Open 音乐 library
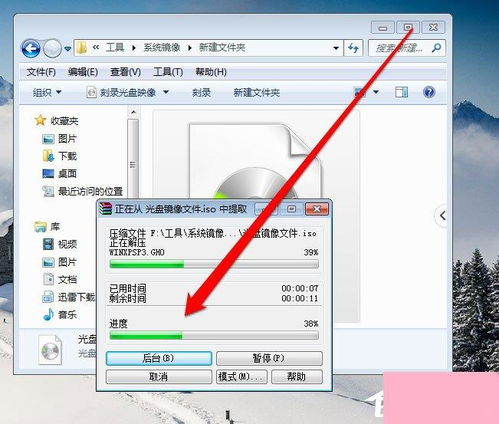This screenshot has width=499, height=424. click(67, 314)
